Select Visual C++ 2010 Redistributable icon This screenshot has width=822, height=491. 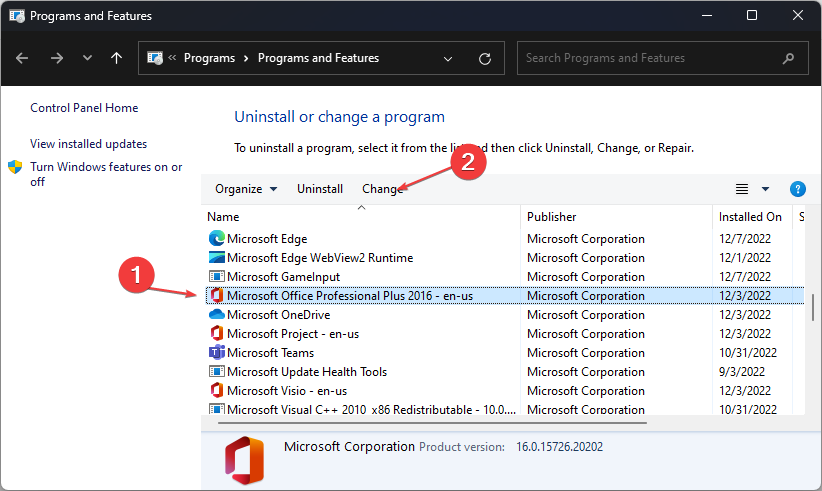pos(217,409)
